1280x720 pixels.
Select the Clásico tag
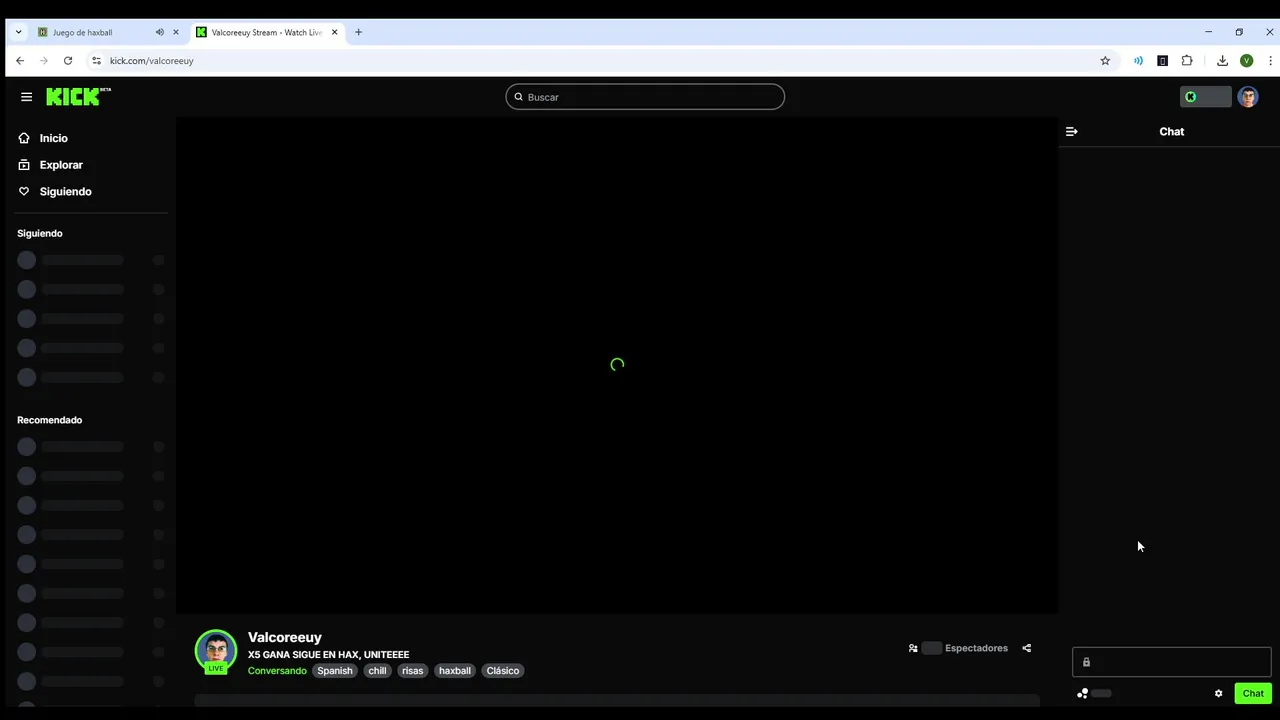[x=503, y=671]
